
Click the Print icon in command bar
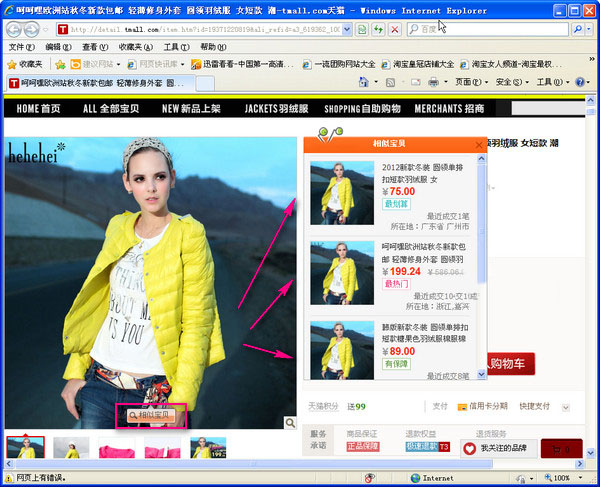(x=434, y=82)
